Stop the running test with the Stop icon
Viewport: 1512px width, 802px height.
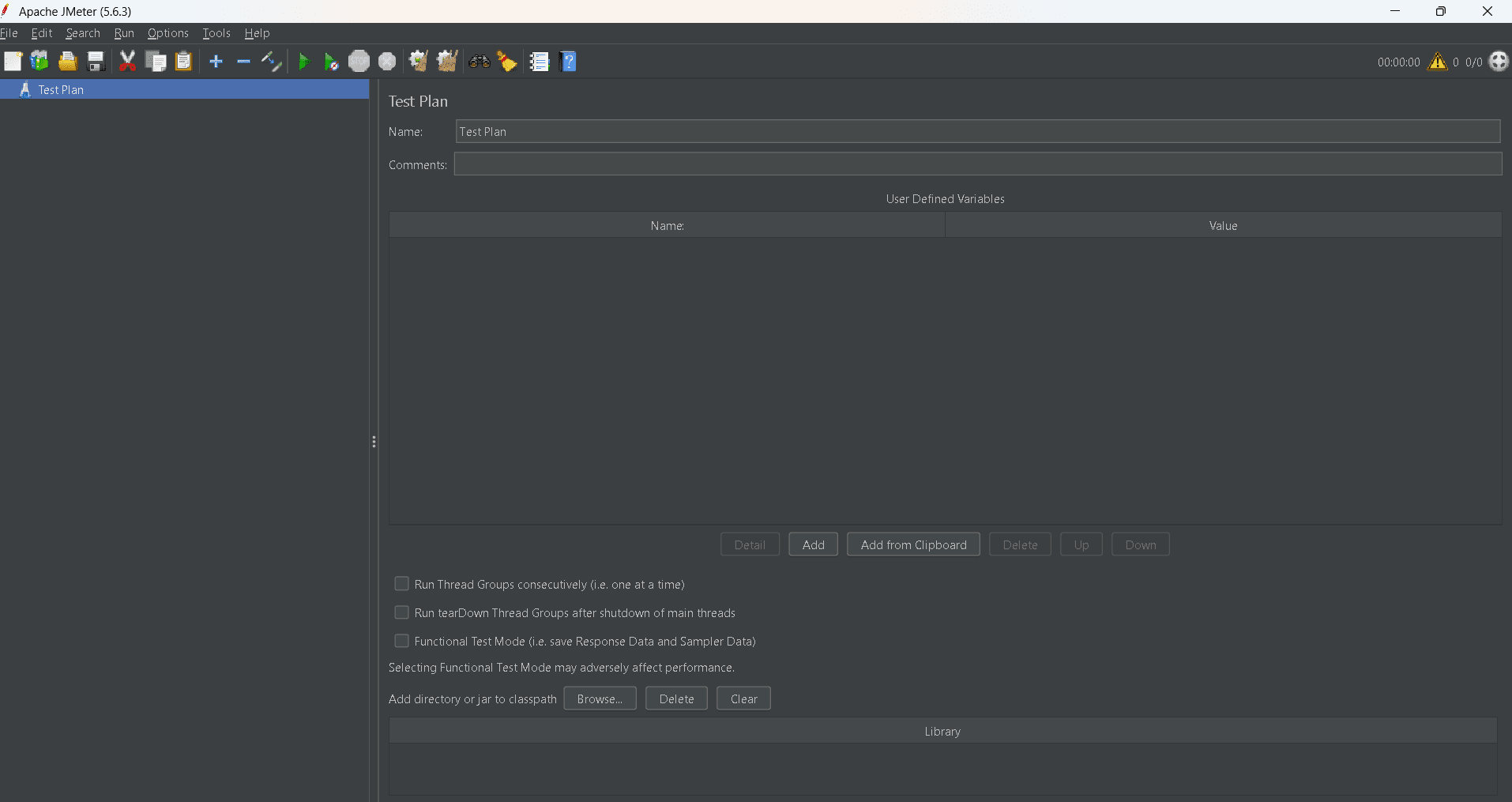pos(359,61)
